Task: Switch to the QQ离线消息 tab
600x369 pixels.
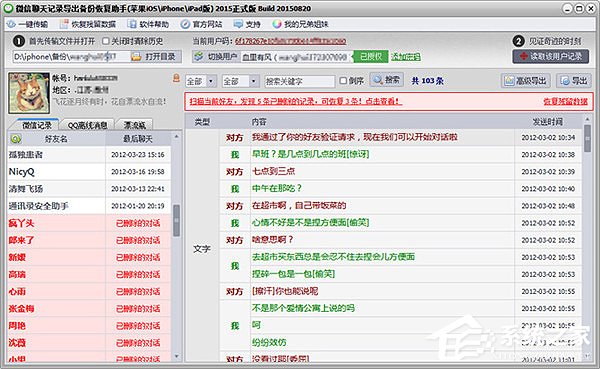Action: 87,125
